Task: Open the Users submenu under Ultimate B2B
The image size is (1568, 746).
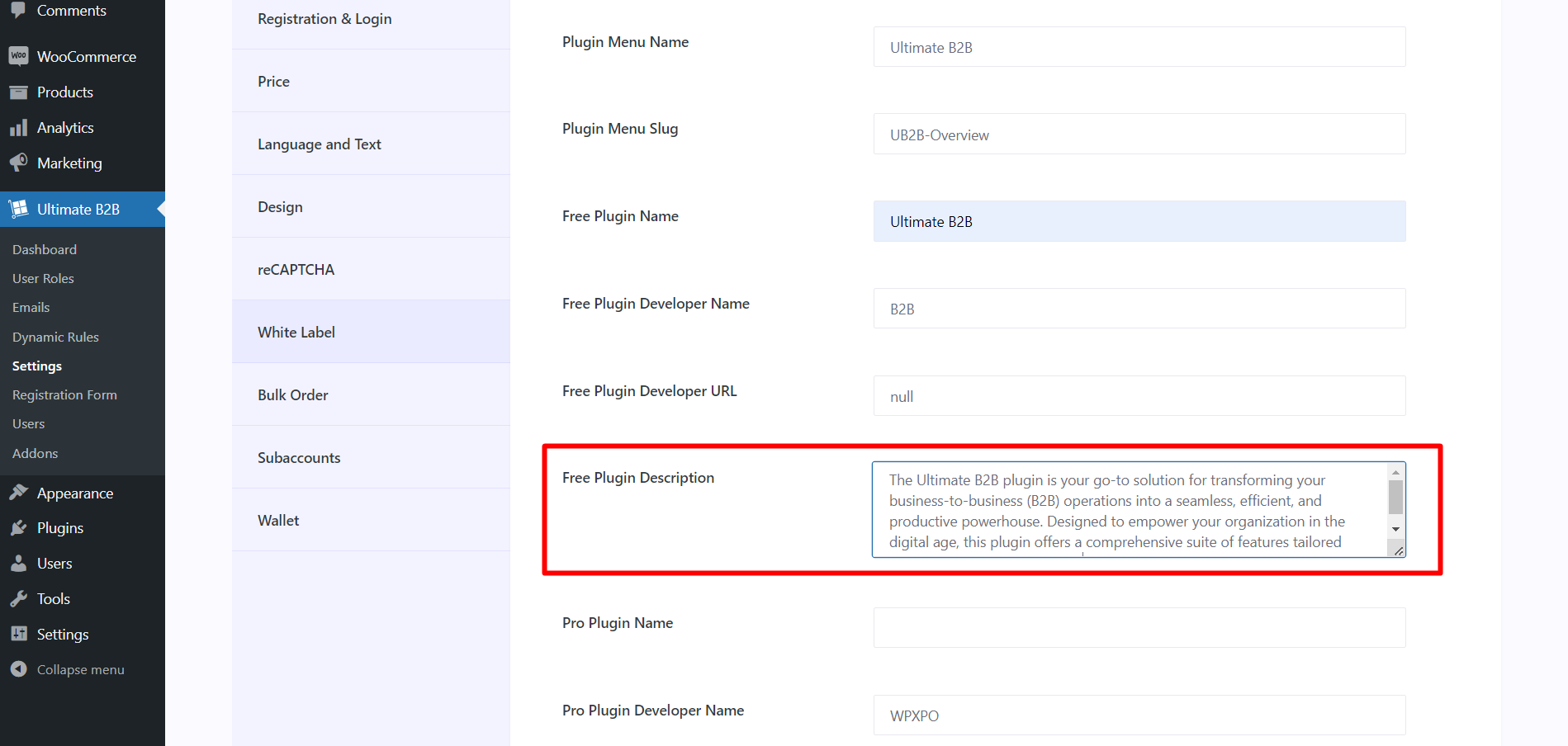Action: pyautogui.click(x=29, y=423)
